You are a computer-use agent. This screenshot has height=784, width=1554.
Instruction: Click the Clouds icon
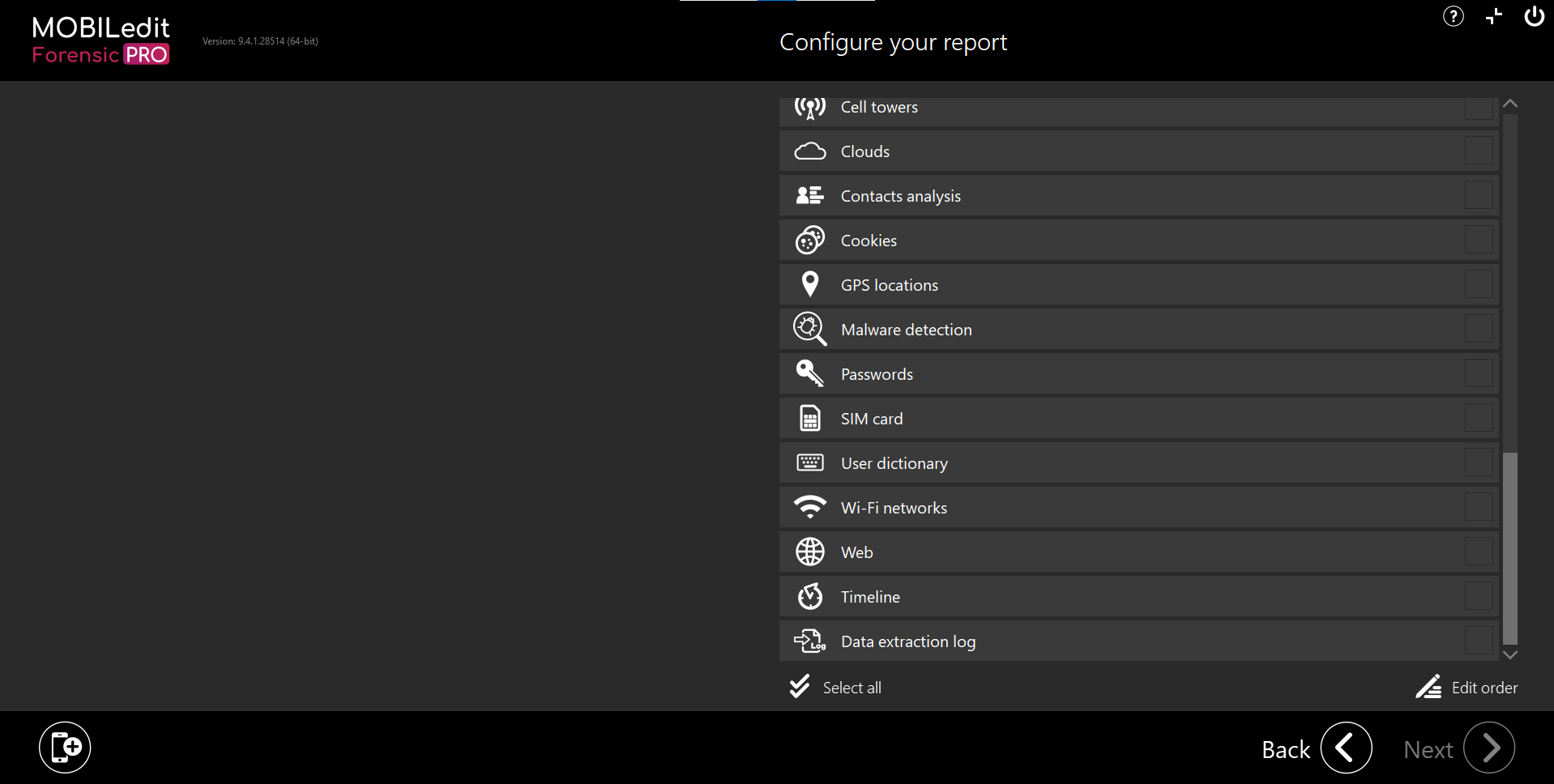click(809, 151)
